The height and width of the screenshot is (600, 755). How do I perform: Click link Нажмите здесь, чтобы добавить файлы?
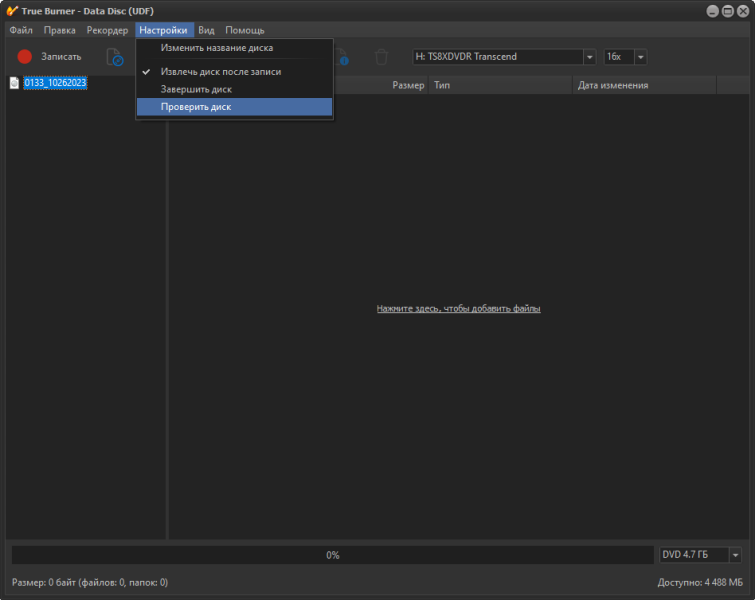(458, 309)
